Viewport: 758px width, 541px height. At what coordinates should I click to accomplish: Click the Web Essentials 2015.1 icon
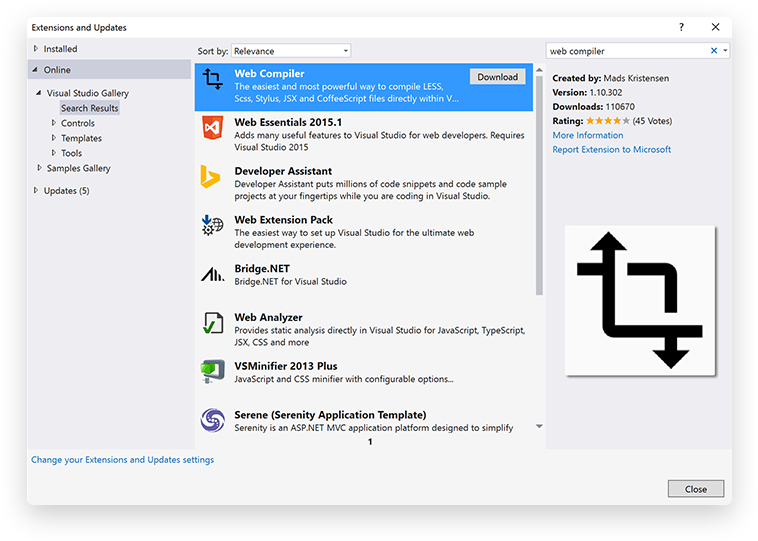pyautogui.click(x=213, y=128)
